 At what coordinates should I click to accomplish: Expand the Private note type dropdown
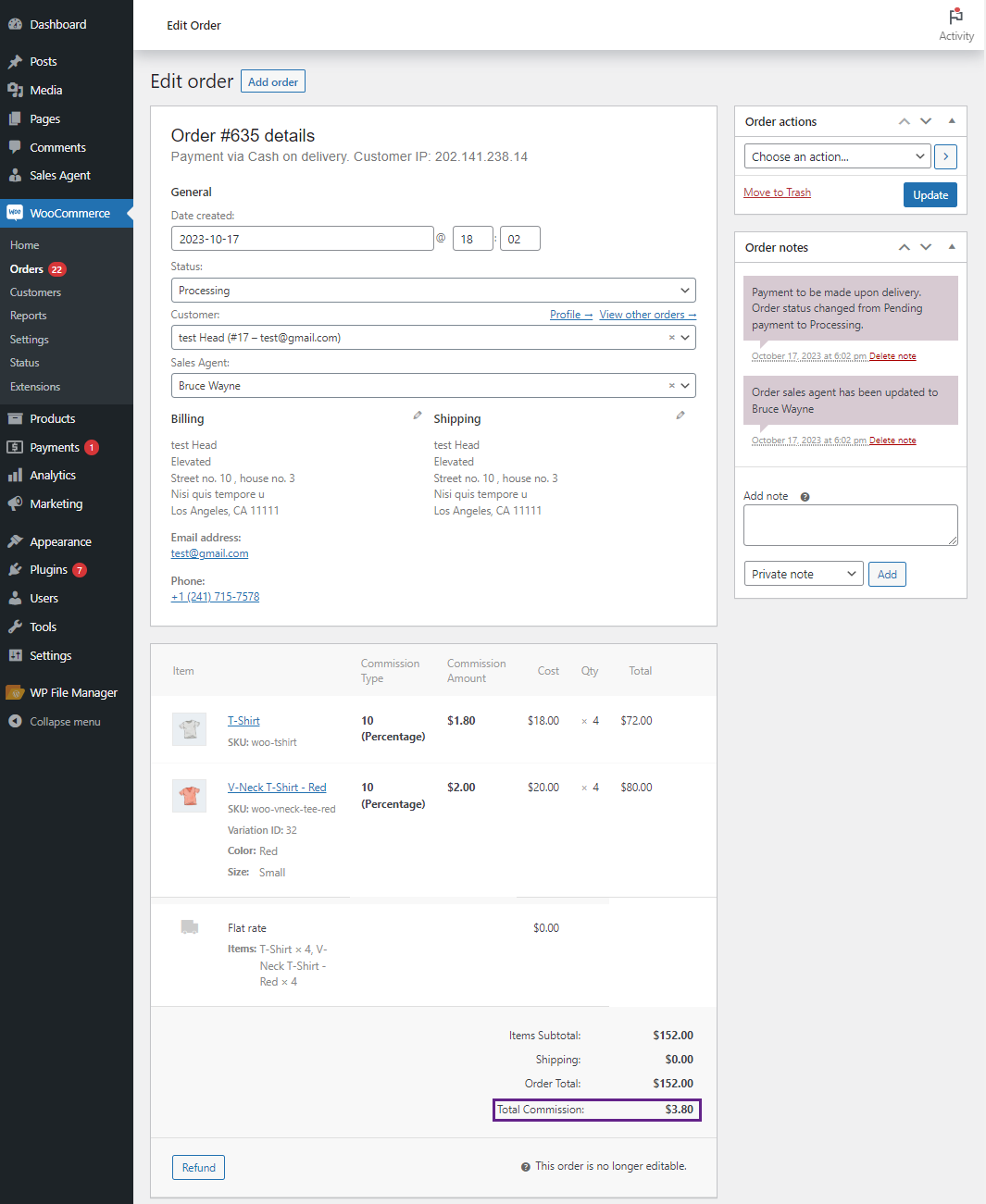803,574
